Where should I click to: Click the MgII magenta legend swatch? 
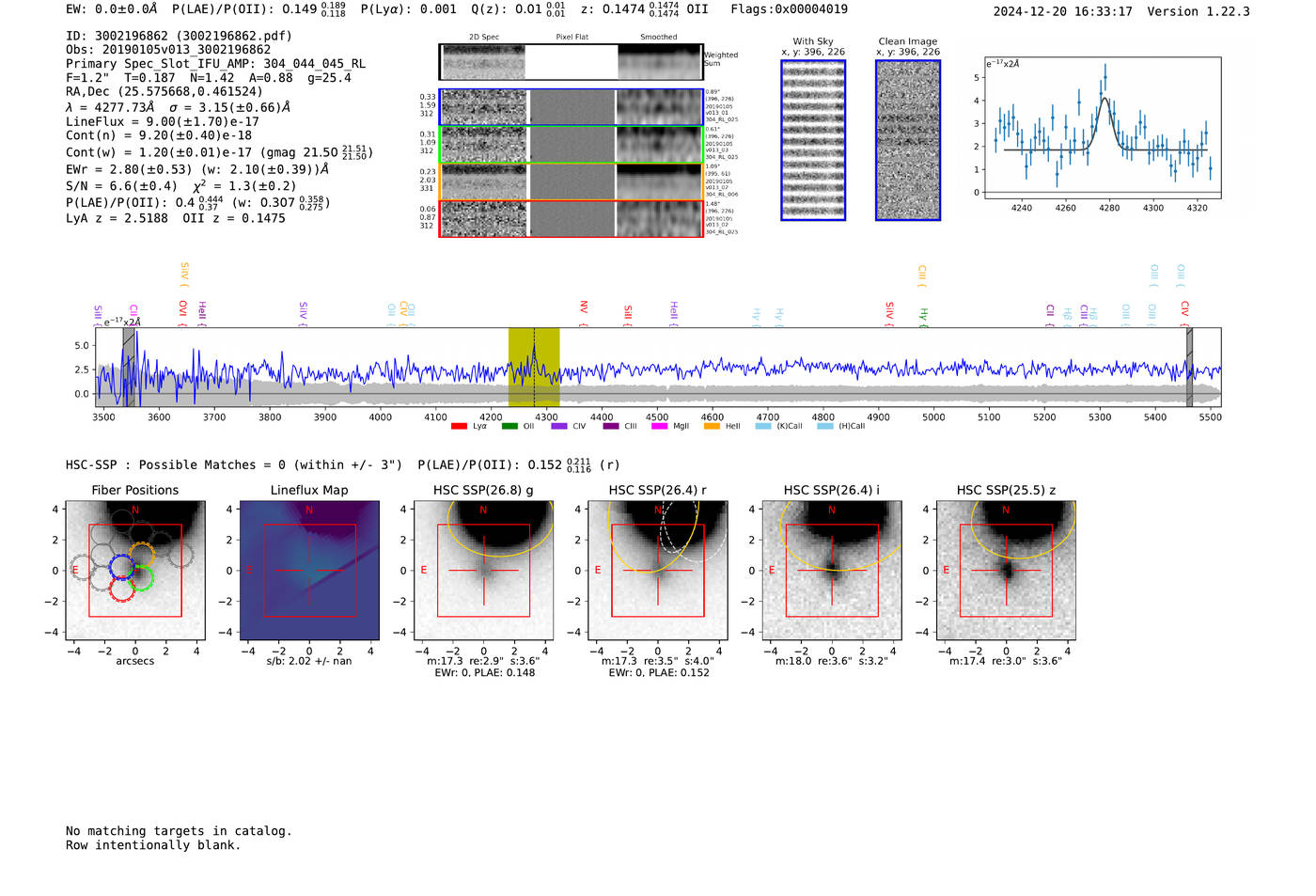tap(659, 427)
